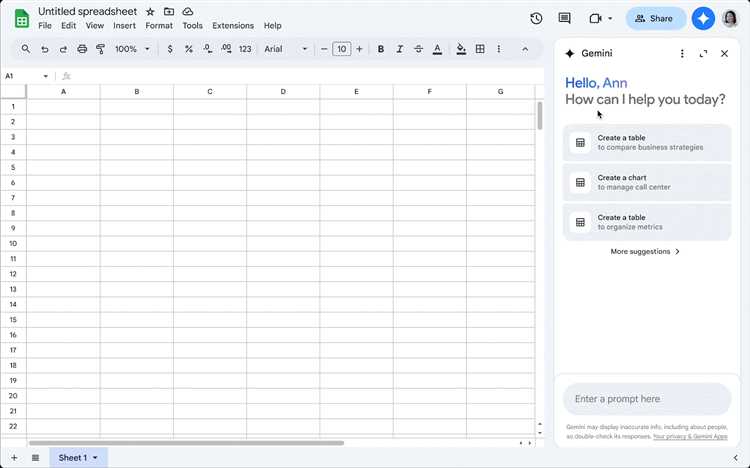The image size is (750, 468).
Task: Star the Untitled spreadsheet
Action: (x=150, y=11)
